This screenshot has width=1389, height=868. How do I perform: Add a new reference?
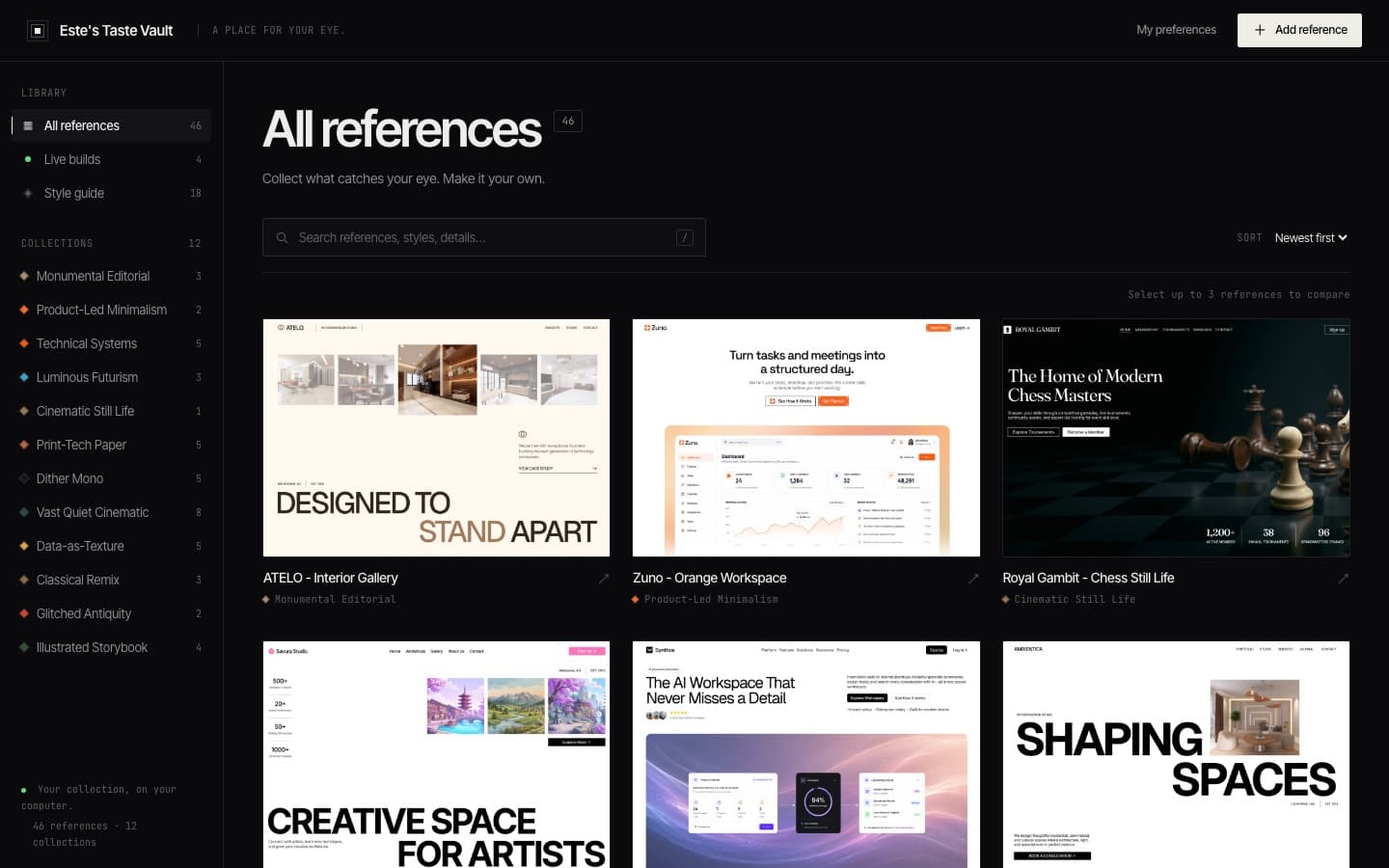[x=1299, y=30]
